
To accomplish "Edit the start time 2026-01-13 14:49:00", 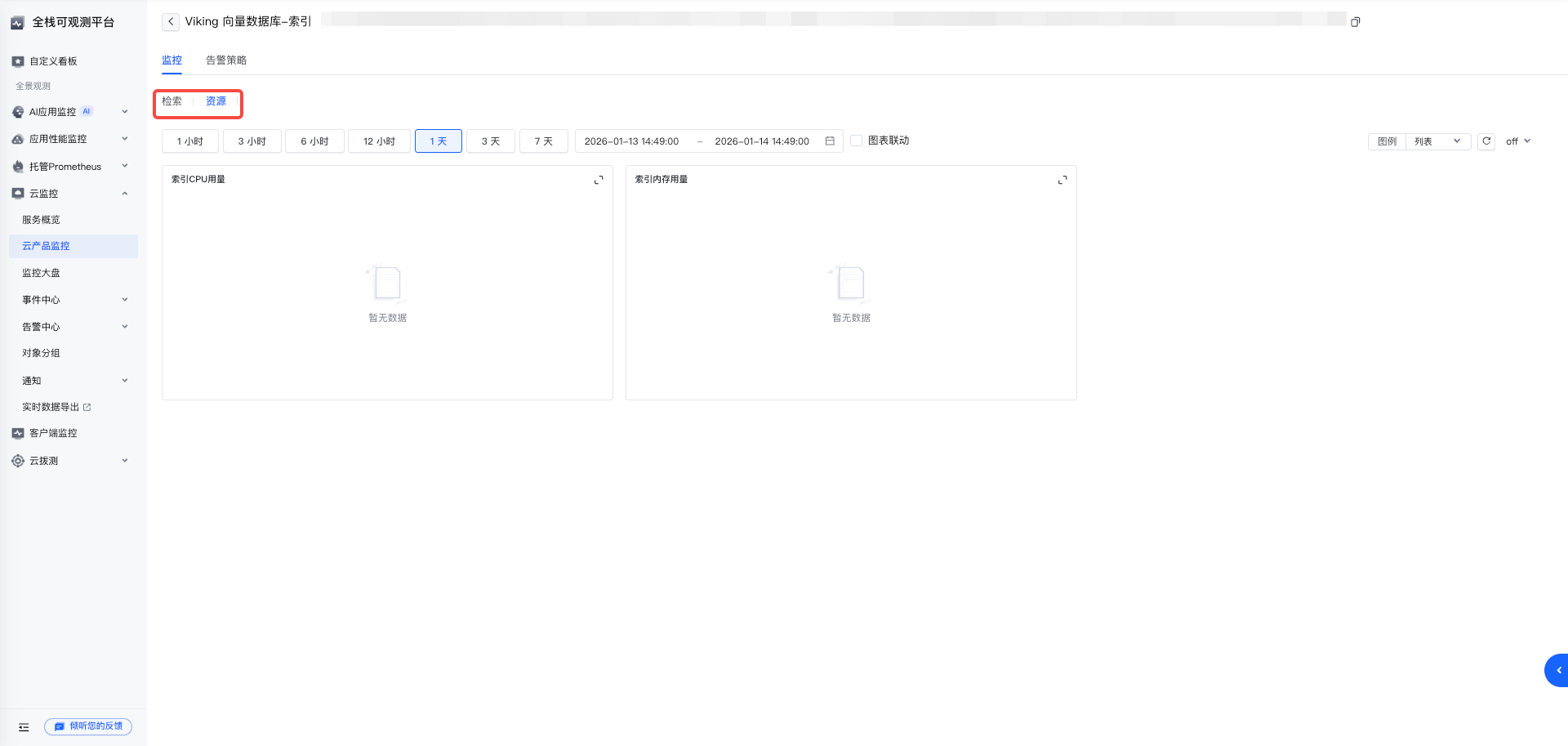I will pyautogui.click(x=632, y=141).
